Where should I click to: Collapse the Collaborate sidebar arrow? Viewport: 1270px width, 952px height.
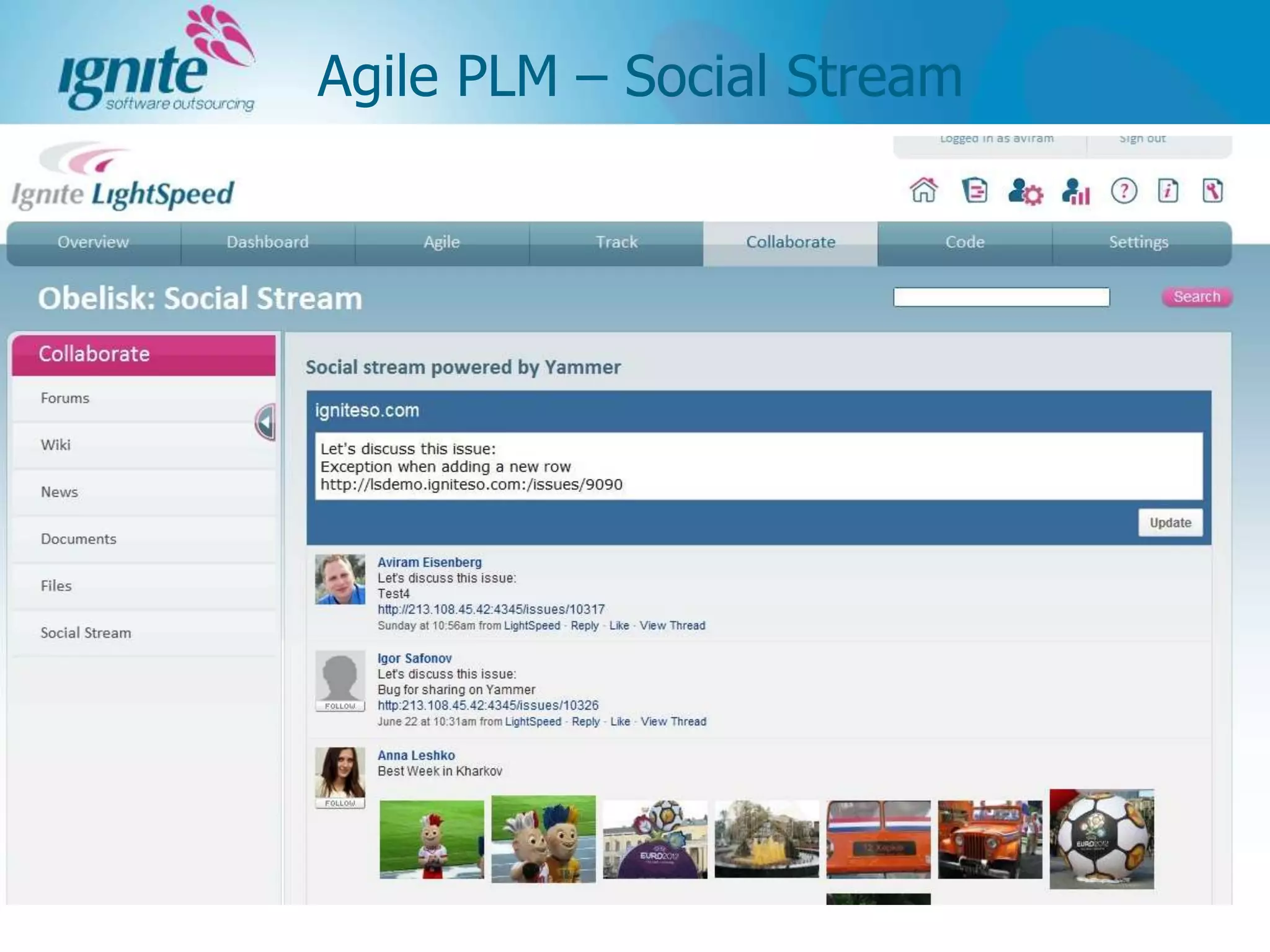265,423
